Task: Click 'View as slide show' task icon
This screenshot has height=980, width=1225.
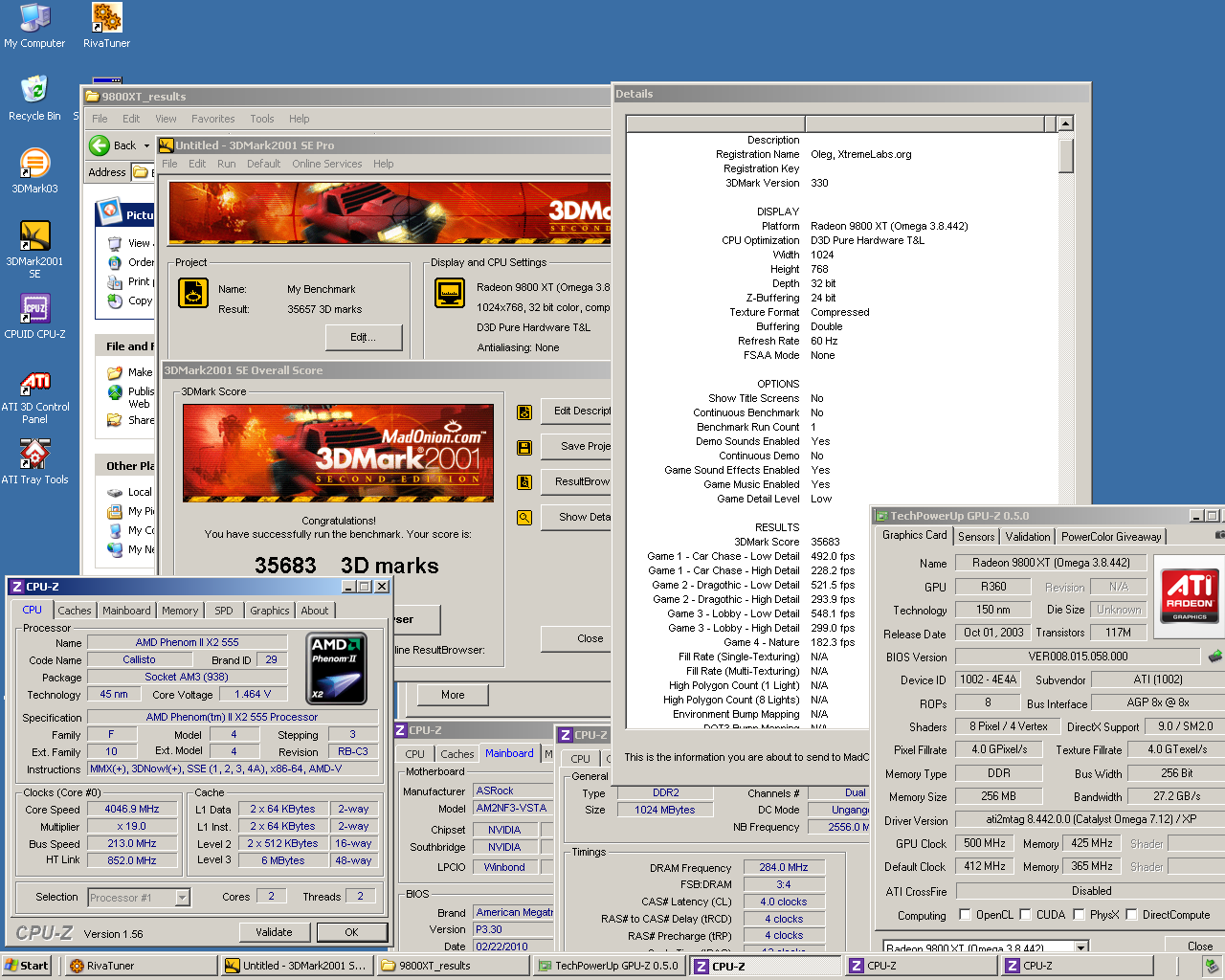Action: tap(115, 243)
